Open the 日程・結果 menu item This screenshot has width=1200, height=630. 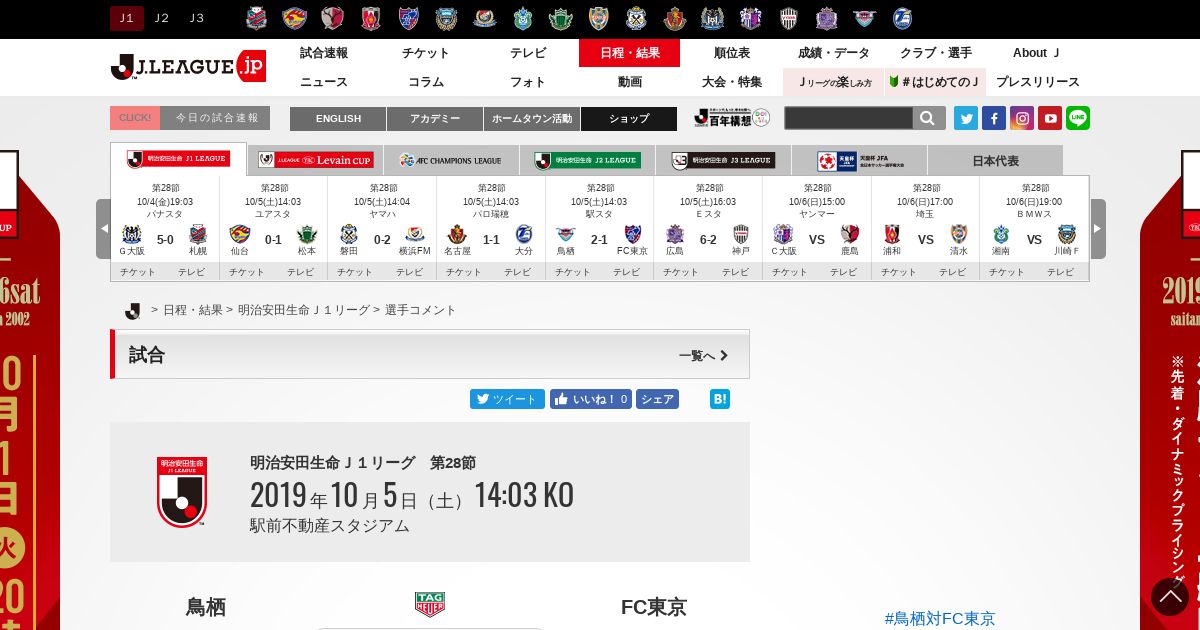pyautogui.click(x=630, y=53)
